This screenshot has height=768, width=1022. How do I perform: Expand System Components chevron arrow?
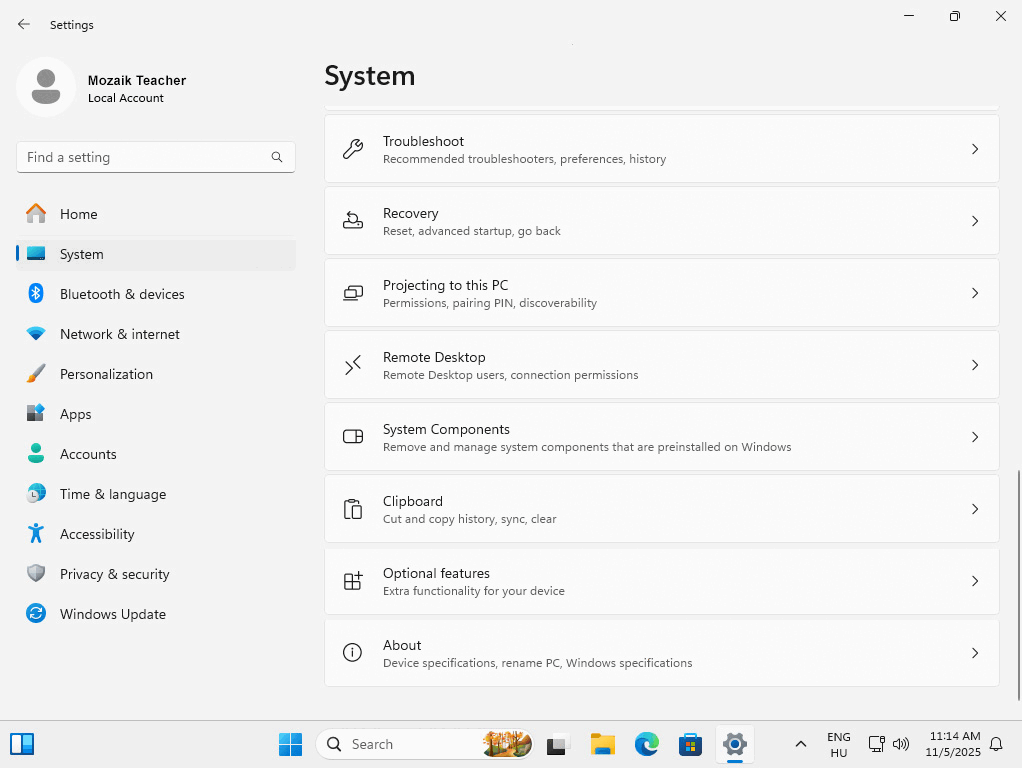coord(975,437)
